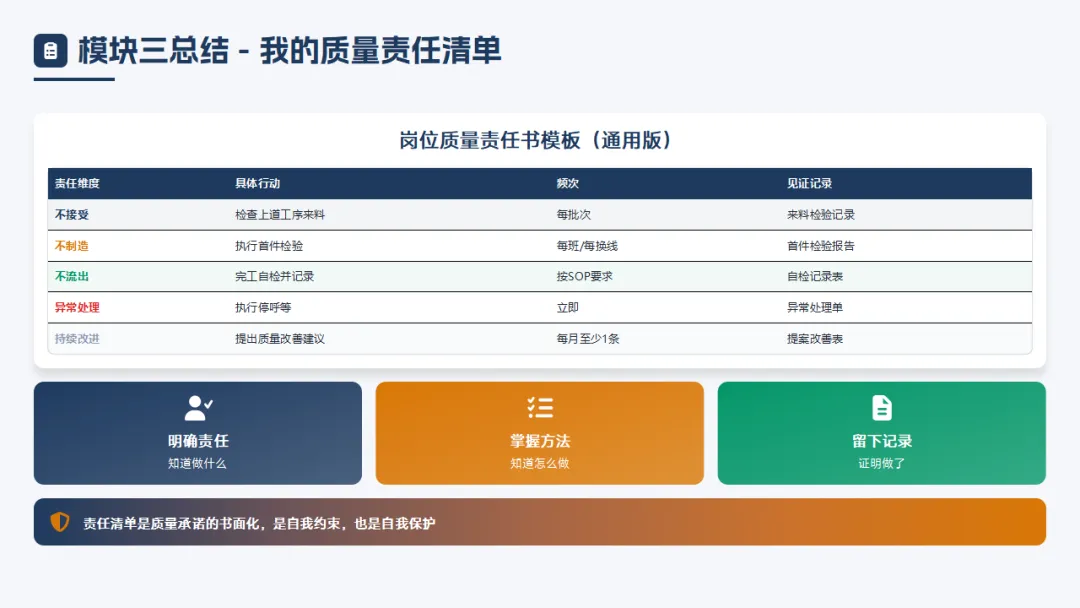Click the 频次 column header
This screenshot has width=1080, height=608.
[x=568, y=183]
